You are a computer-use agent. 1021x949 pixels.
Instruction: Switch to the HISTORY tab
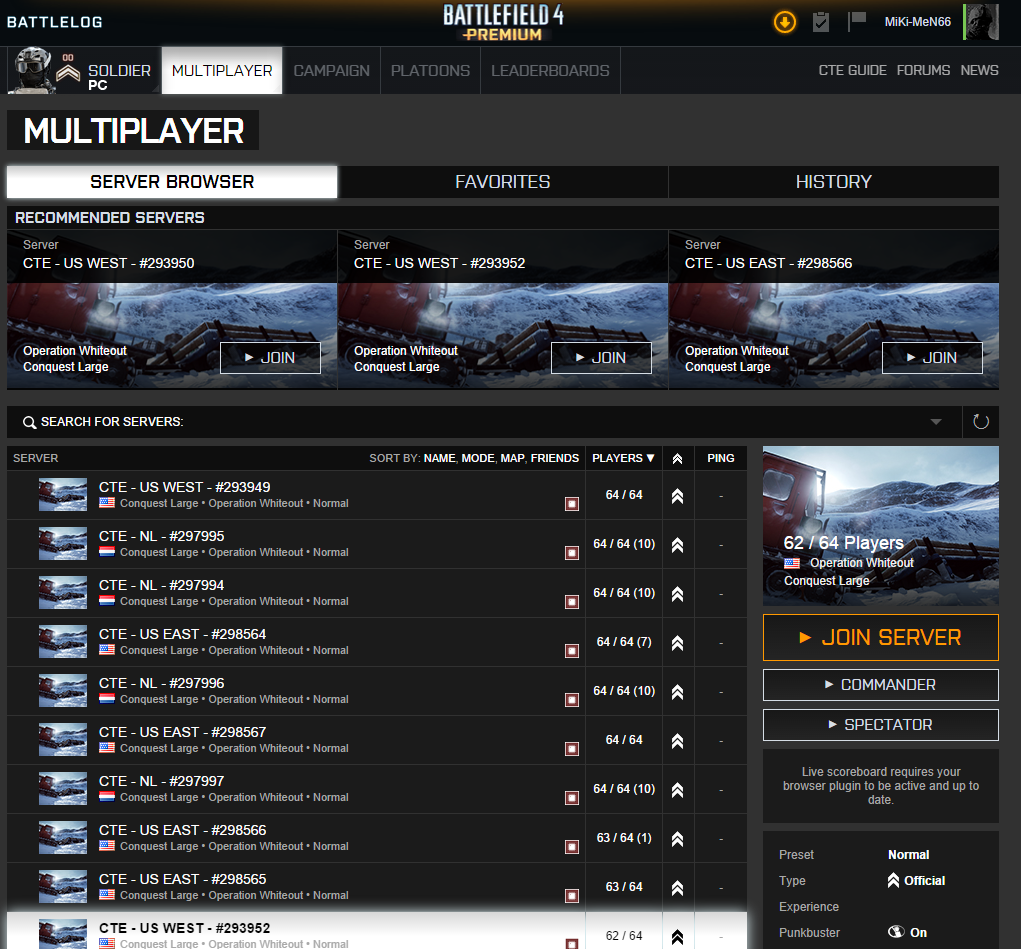click(833, 182)
